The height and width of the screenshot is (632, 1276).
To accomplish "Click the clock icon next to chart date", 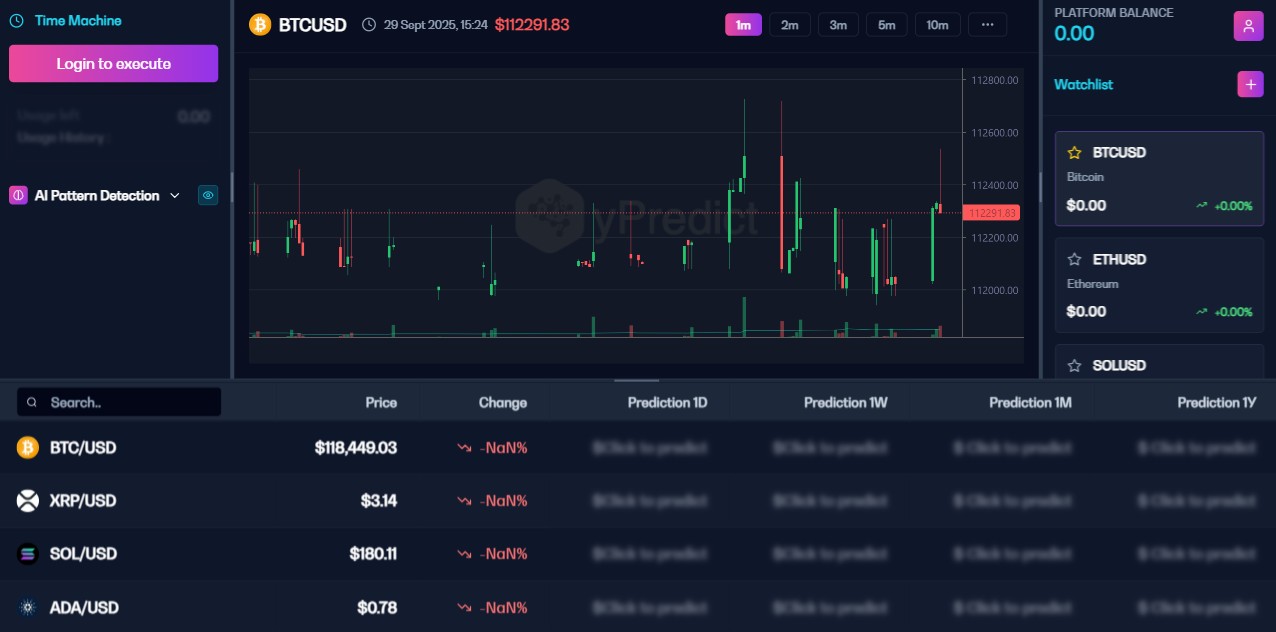I will coord(369,25).
